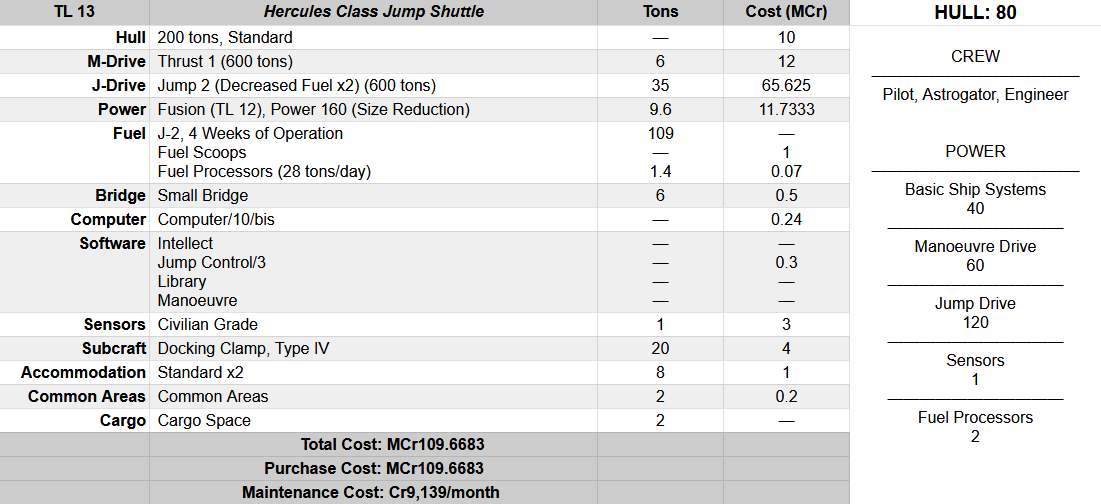This screenshot has height=504, width=1101.
Task: Click the Cost (MCr) column header
Action: (786, 12)
